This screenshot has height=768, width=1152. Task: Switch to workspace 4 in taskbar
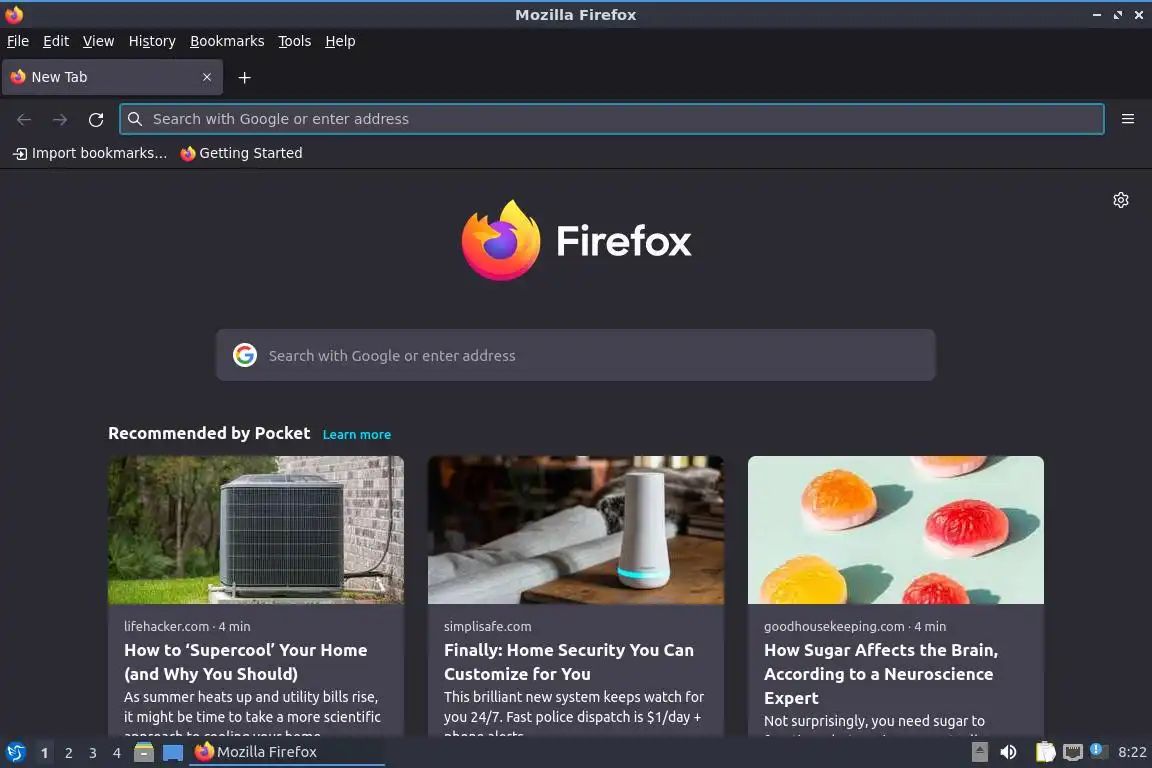[116, 753]
